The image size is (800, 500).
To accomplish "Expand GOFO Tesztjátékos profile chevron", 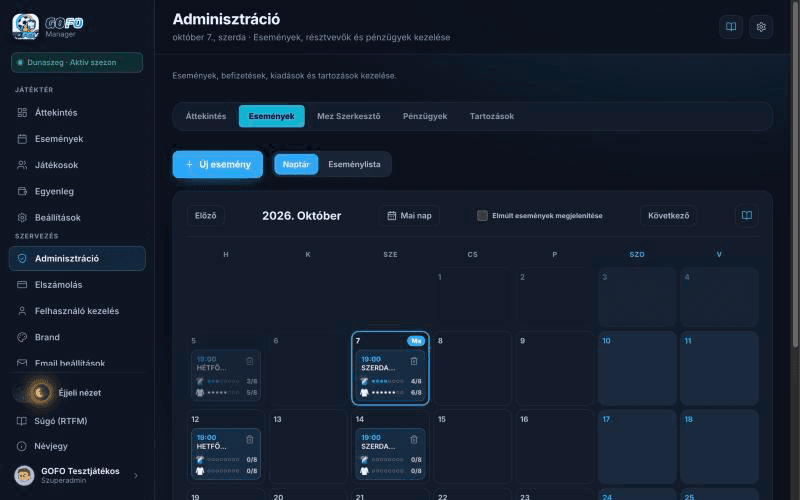I will tap(136, 476).
